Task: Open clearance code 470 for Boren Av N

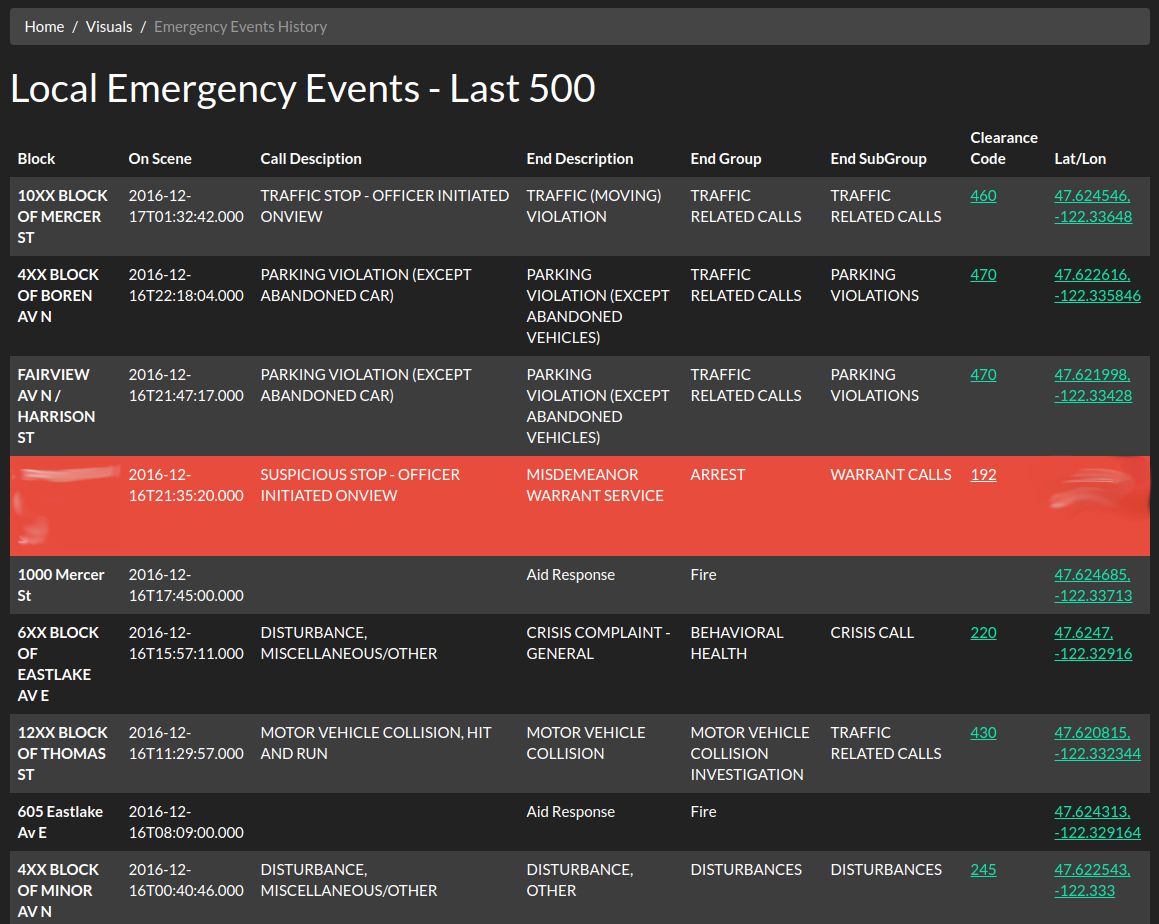Action: (x=983, y=275)
